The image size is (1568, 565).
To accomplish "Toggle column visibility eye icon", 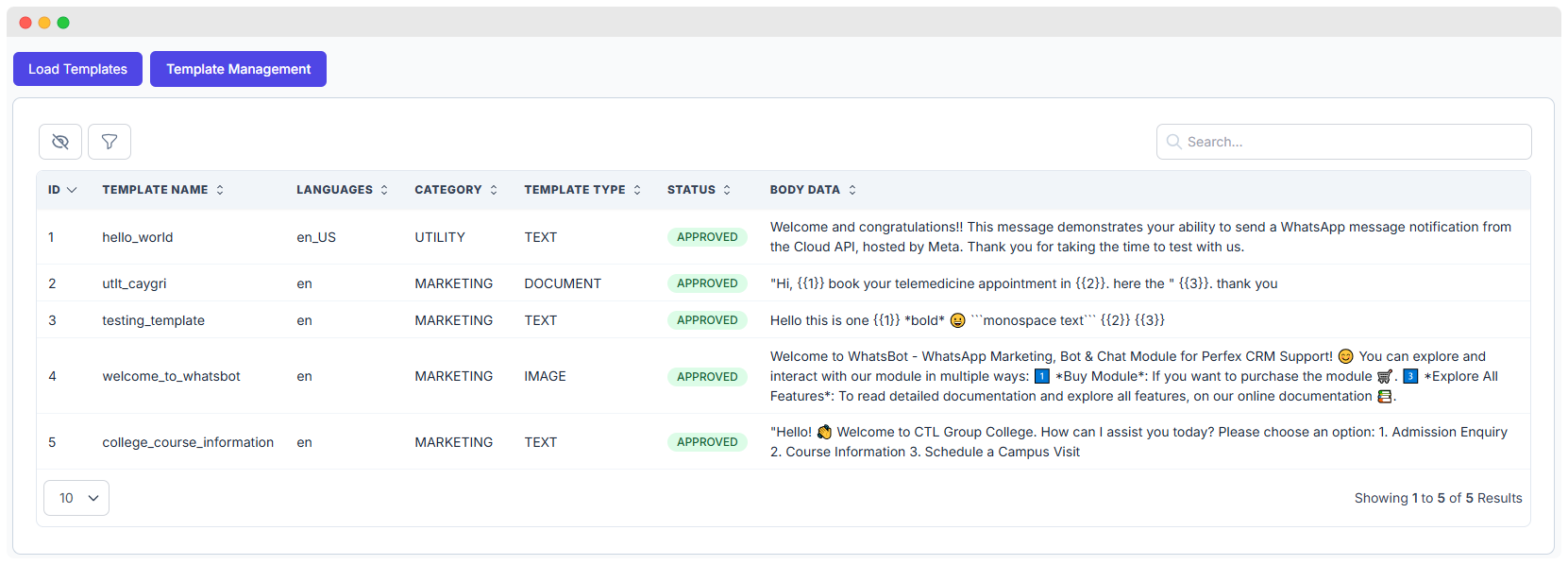I will click(60, 142).
